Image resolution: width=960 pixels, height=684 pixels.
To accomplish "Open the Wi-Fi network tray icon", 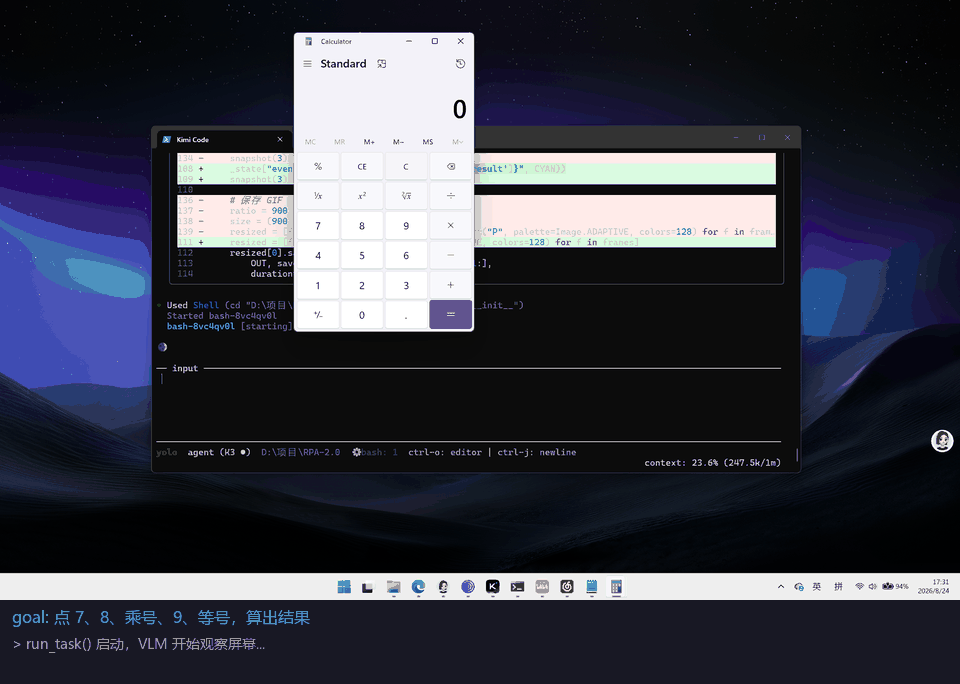I will tap(860, 586).
